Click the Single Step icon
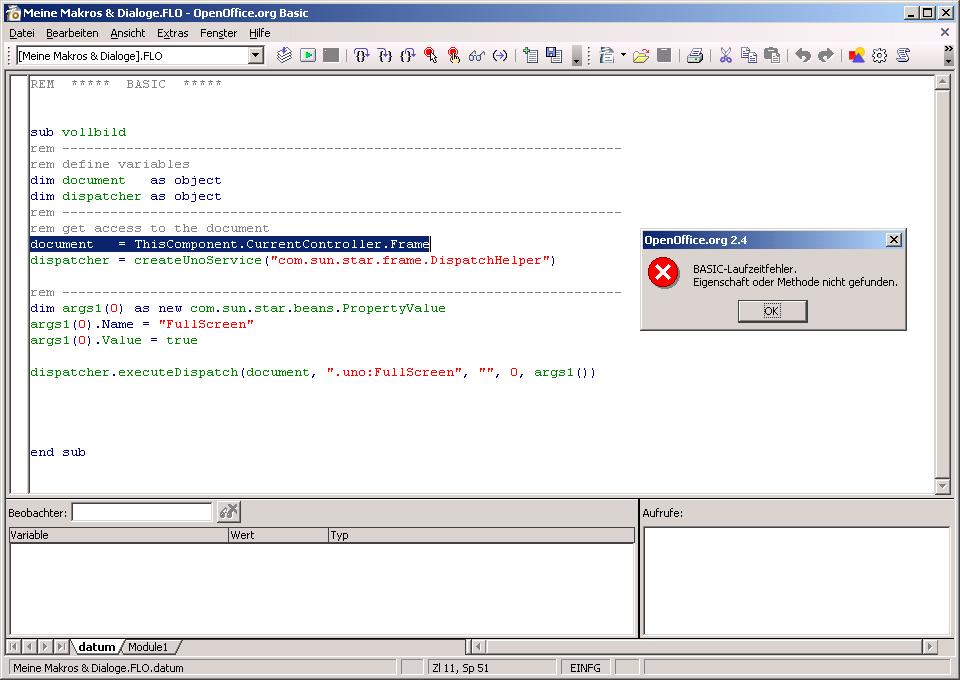 coord(385,56)
